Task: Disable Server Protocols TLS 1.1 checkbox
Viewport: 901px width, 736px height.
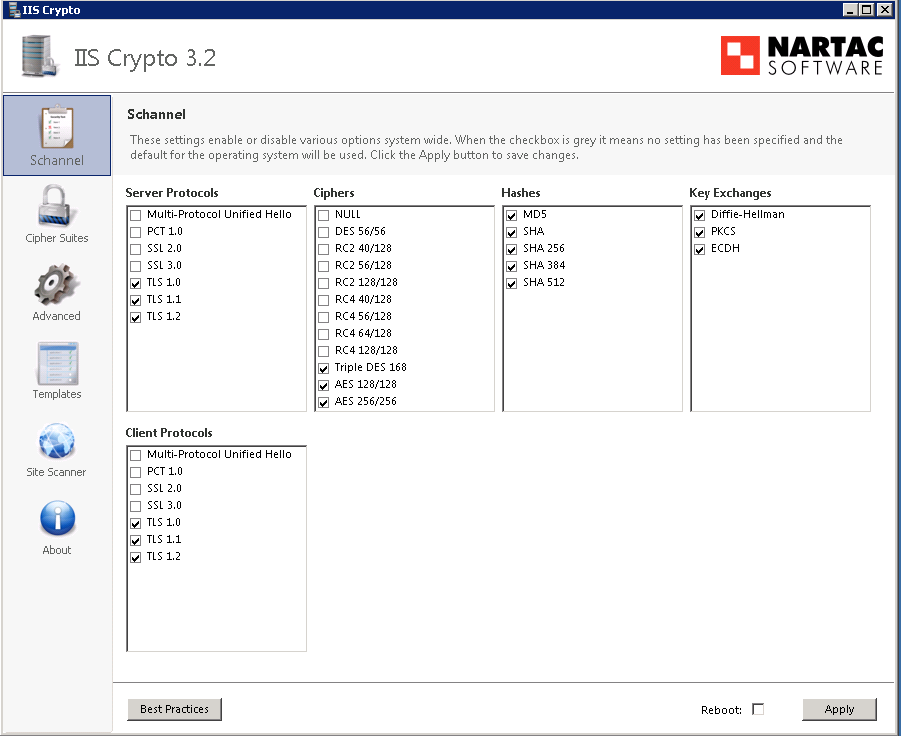Action: (136, 300)
